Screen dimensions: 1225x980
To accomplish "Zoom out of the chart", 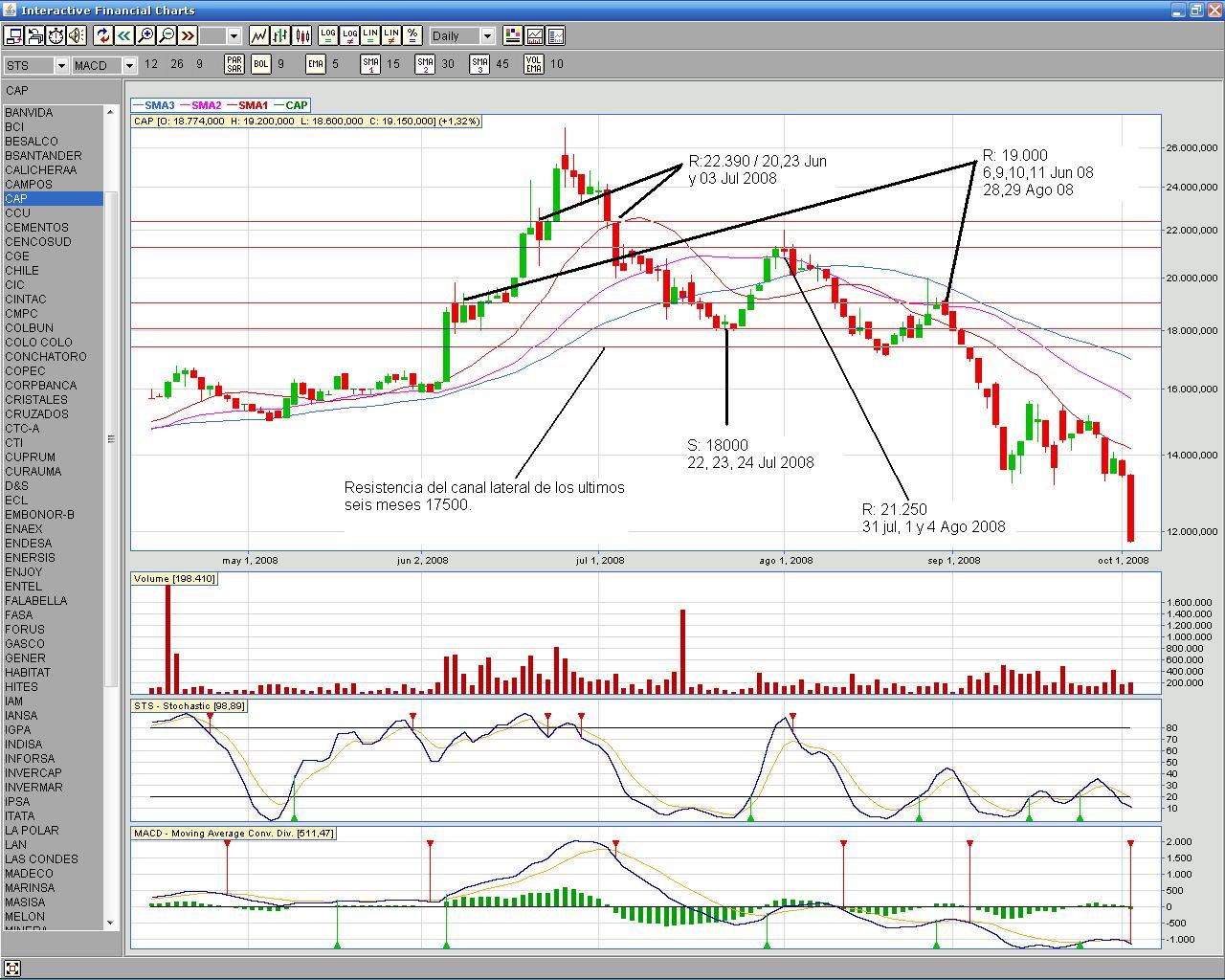I will [166, 35].
